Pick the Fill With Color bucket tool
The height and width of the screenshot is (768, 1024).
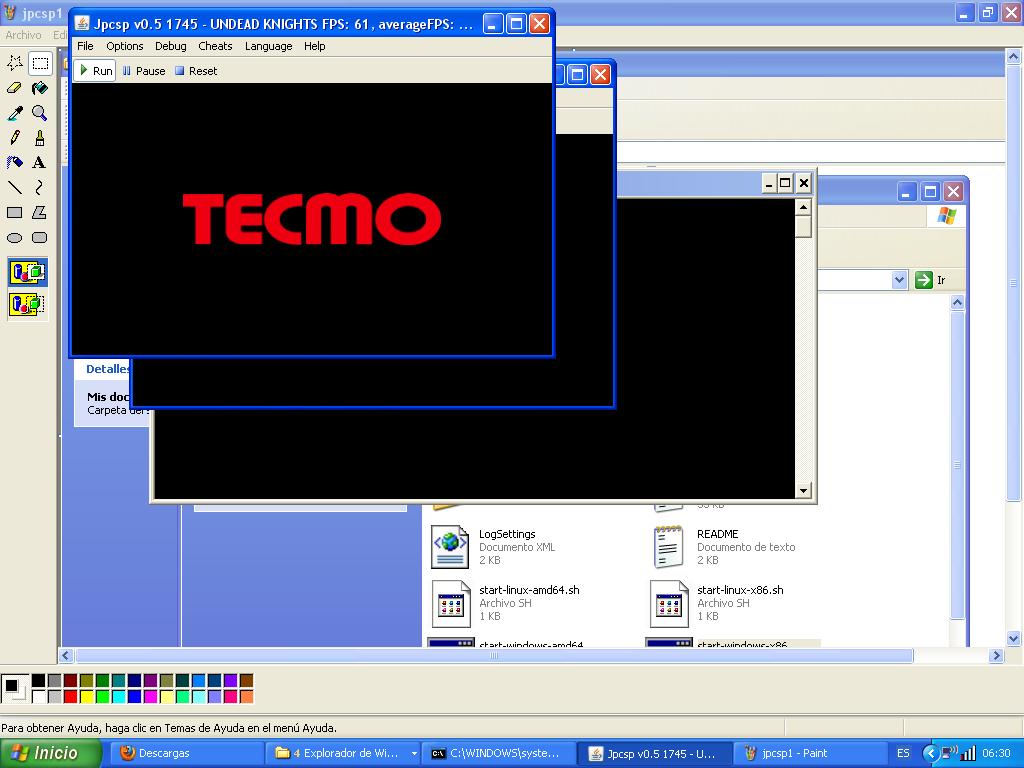(x=40, y=88)
